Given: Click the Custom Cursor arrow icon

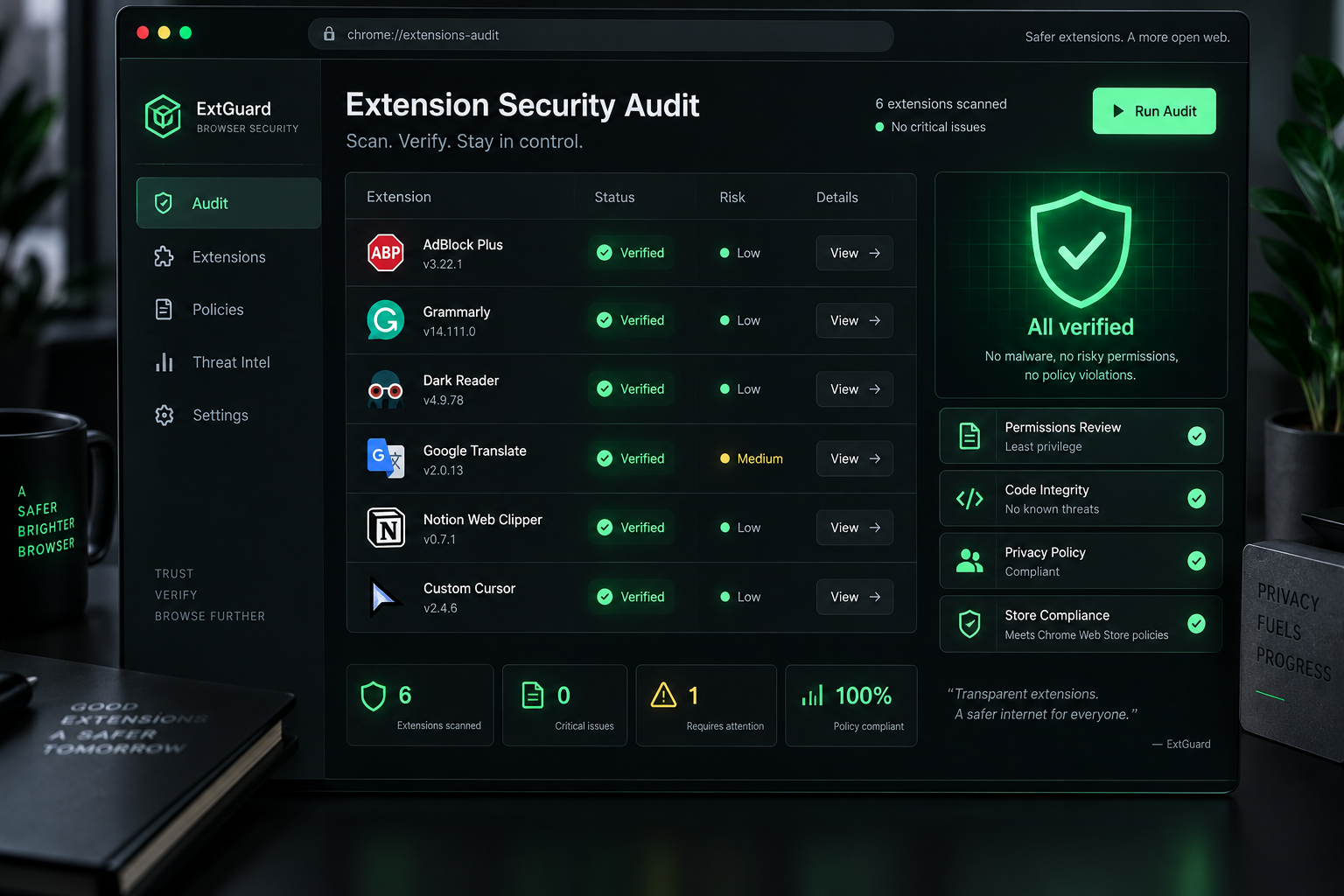Looking at the screenshot, I should click(x=384, y=597).
